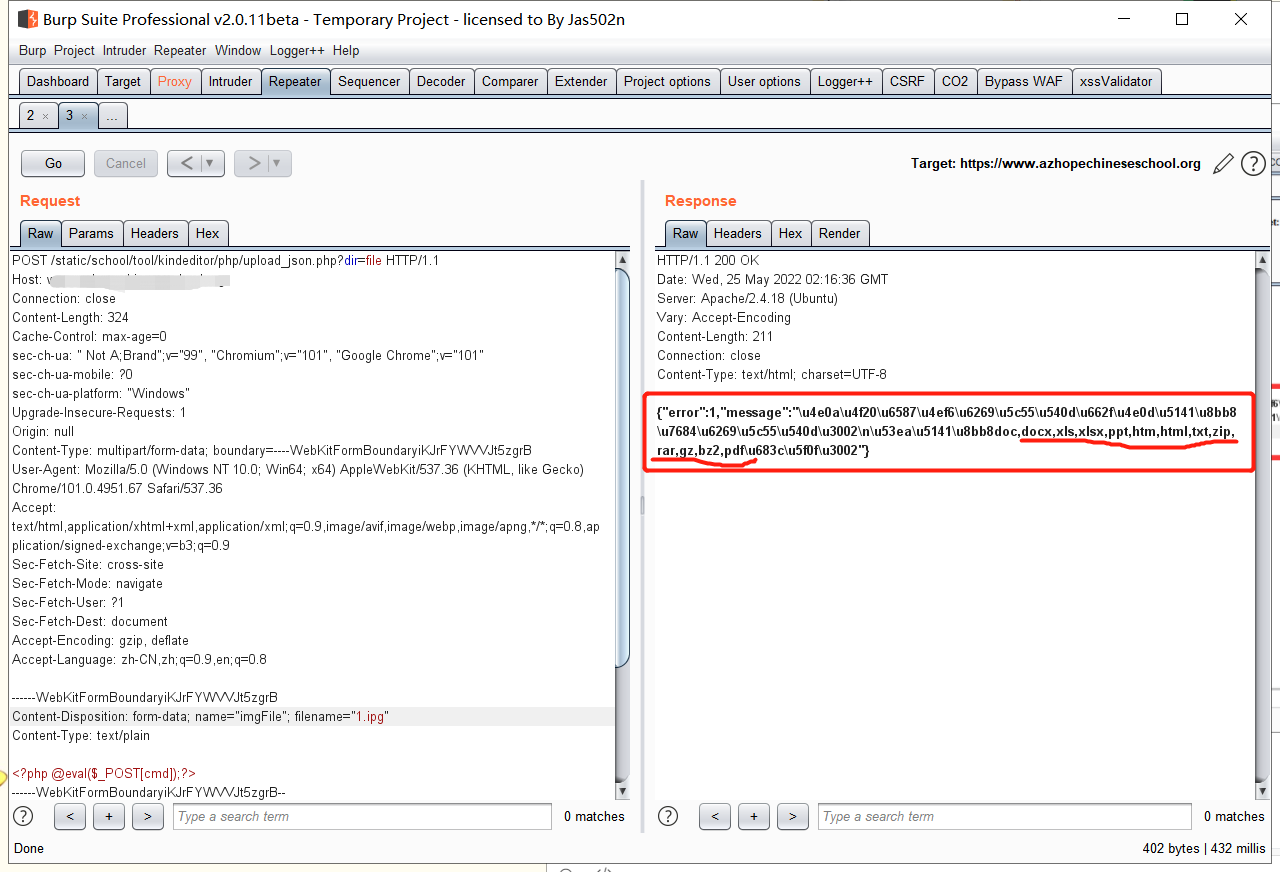The image size is (1280, 872).
Task: Open Bypass WAF tab
Action: click(1024, 82)
